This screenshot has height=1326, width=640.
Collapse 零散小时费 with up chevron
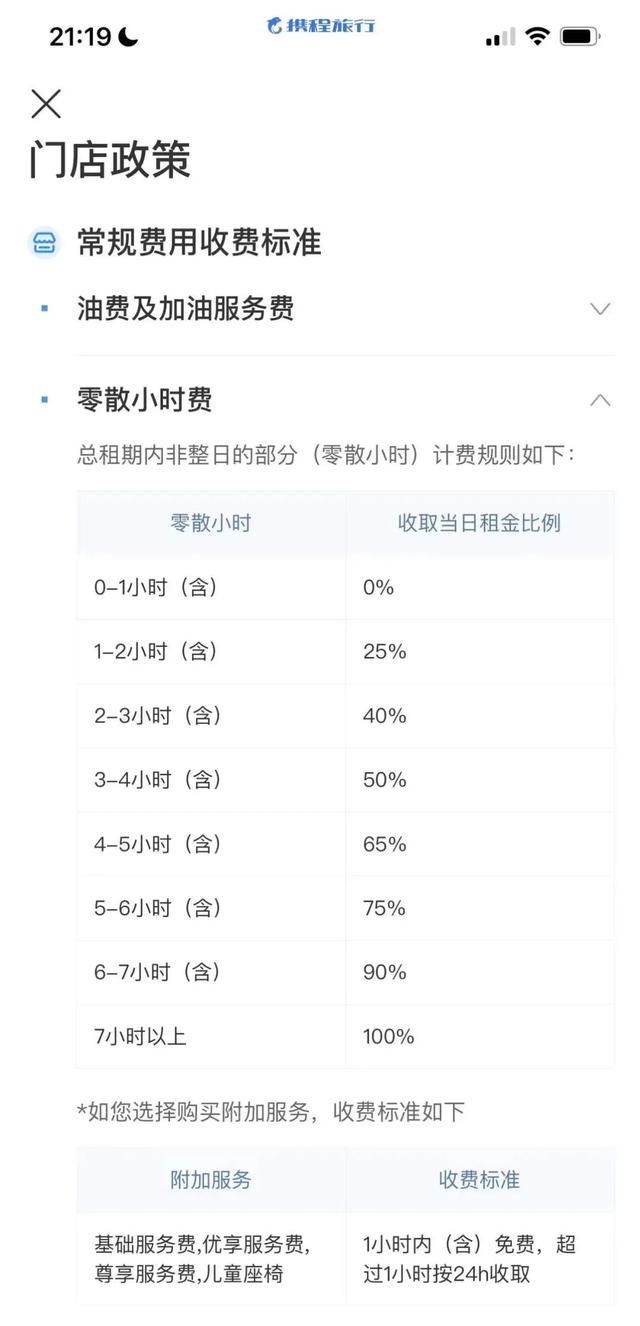[x=600, y=400]
